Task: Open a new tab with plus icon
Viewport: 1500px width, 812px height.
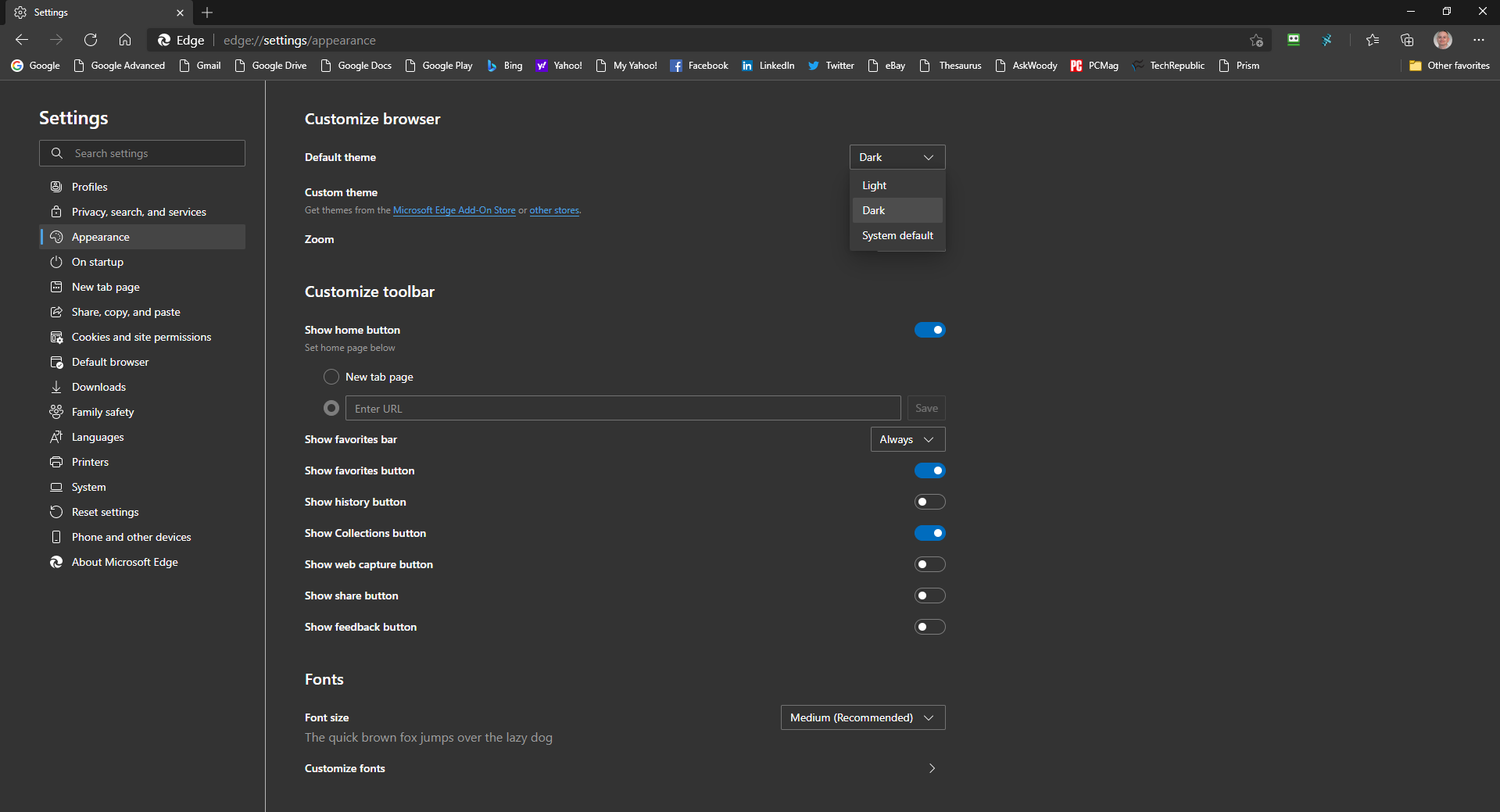Action: (x=207, y=13)
